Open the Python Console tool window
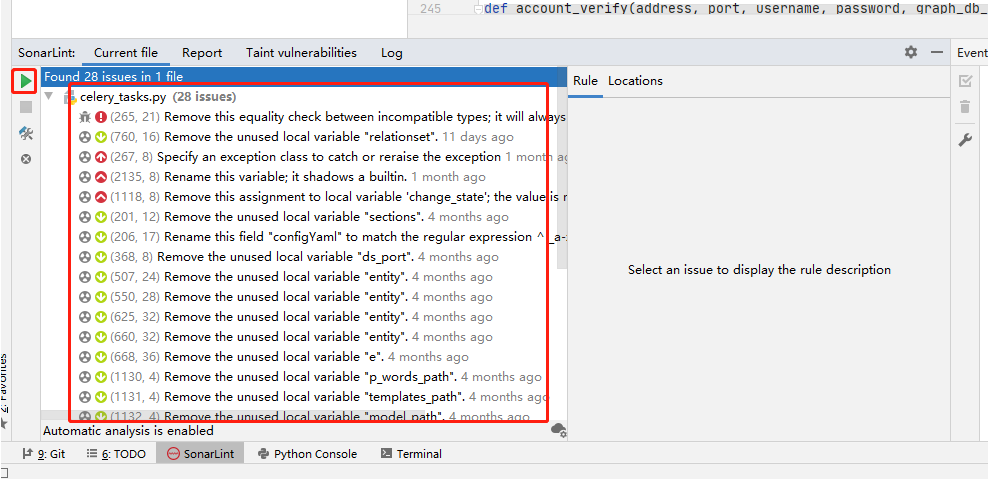The height and width of the screenshot is (479, 988). click(307, 454)
